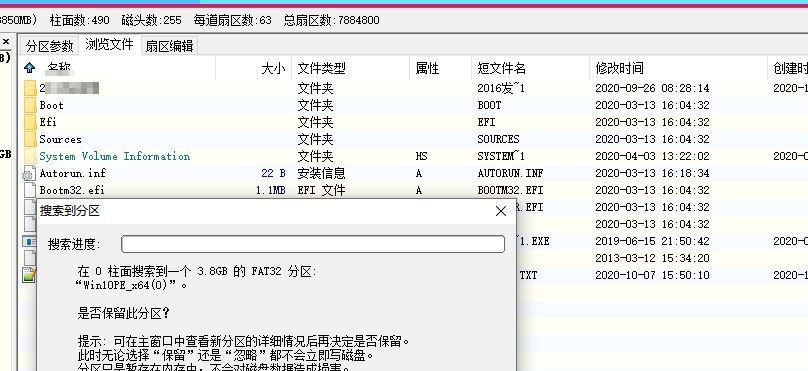Viewport: 808px width, 371px height.
Task: Click the modified time 2020-10-07 15:50:10
Action: click(x=652, y=275)
